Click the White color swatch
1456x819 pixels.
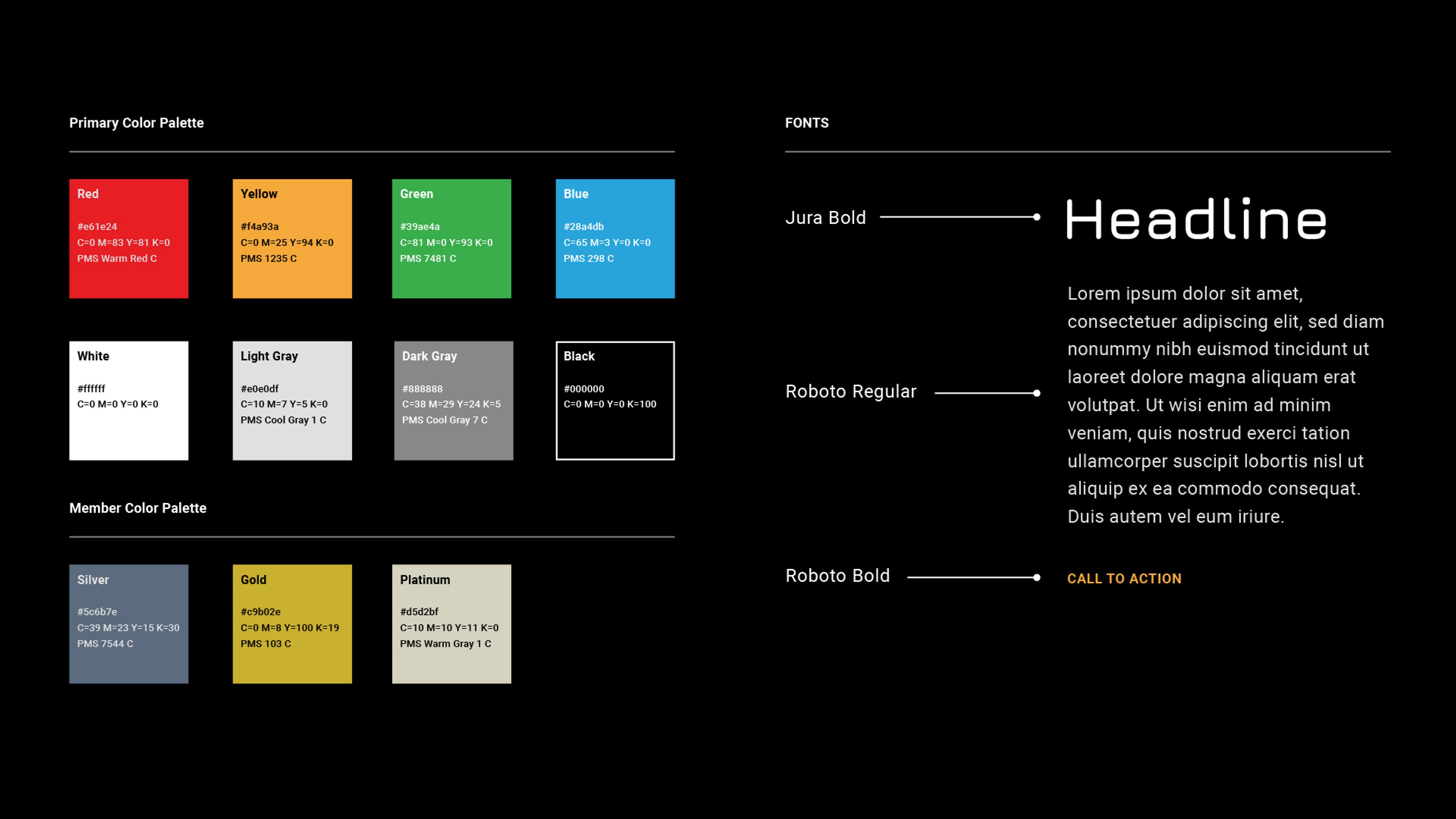(x=128, y=400)
